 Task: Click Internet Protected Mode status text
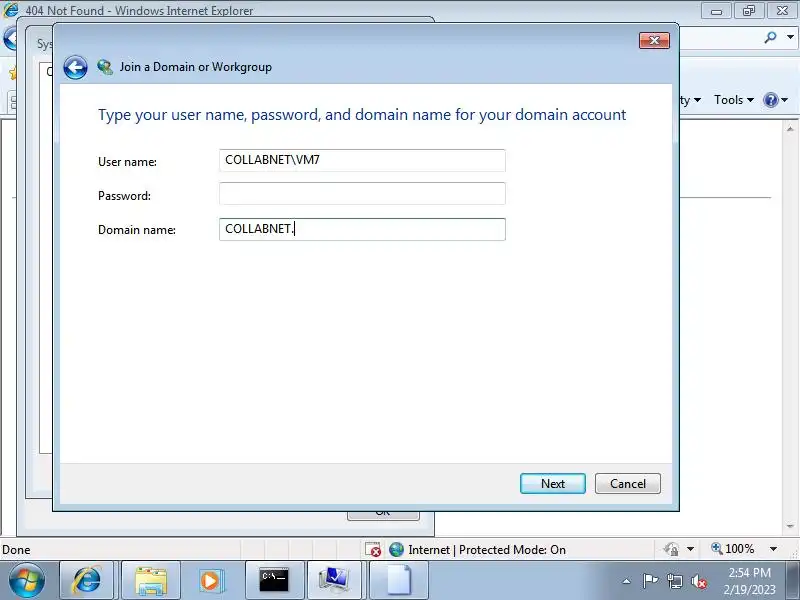point(487,549)
